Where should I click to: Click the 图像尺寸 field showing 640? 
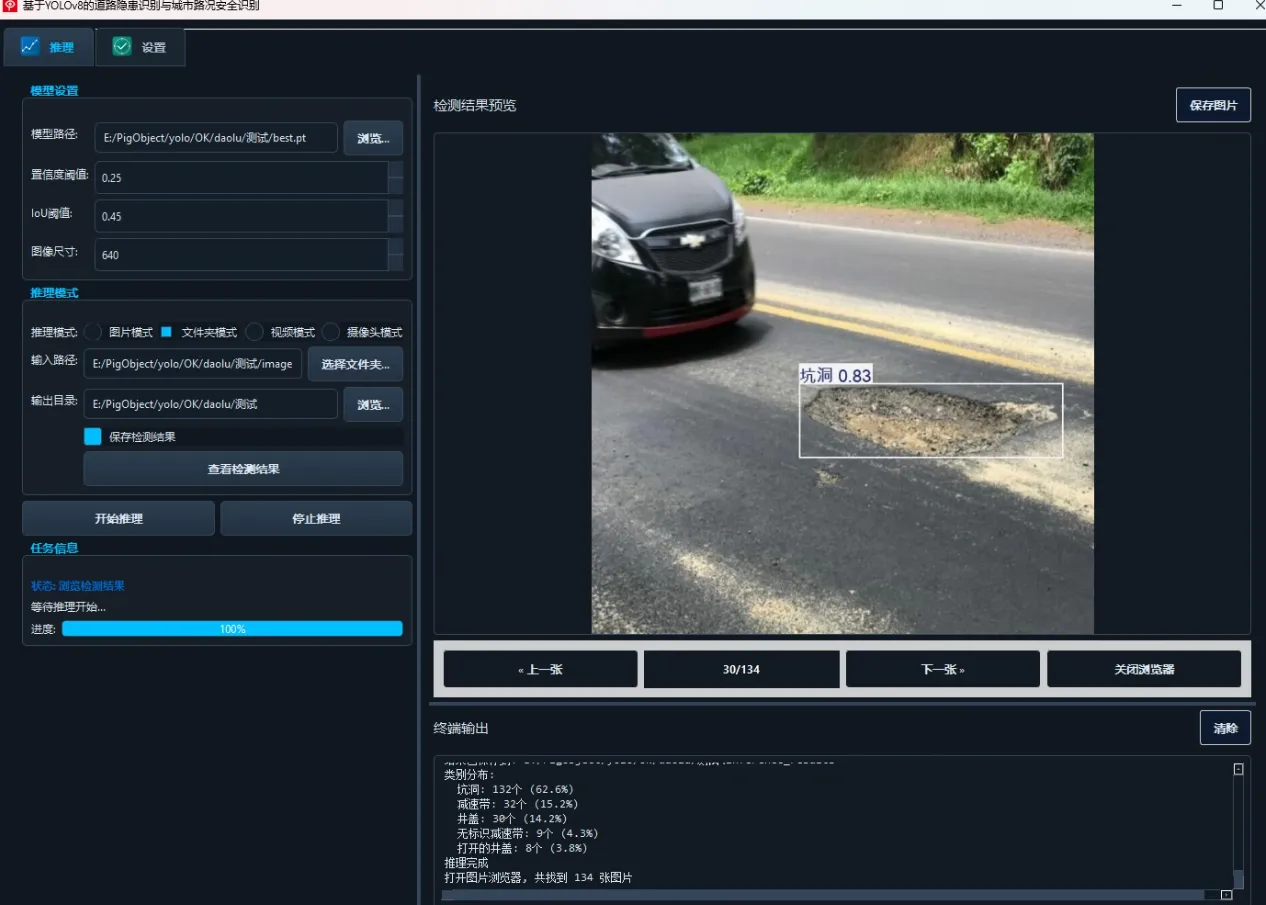click(x=241, y=254)
